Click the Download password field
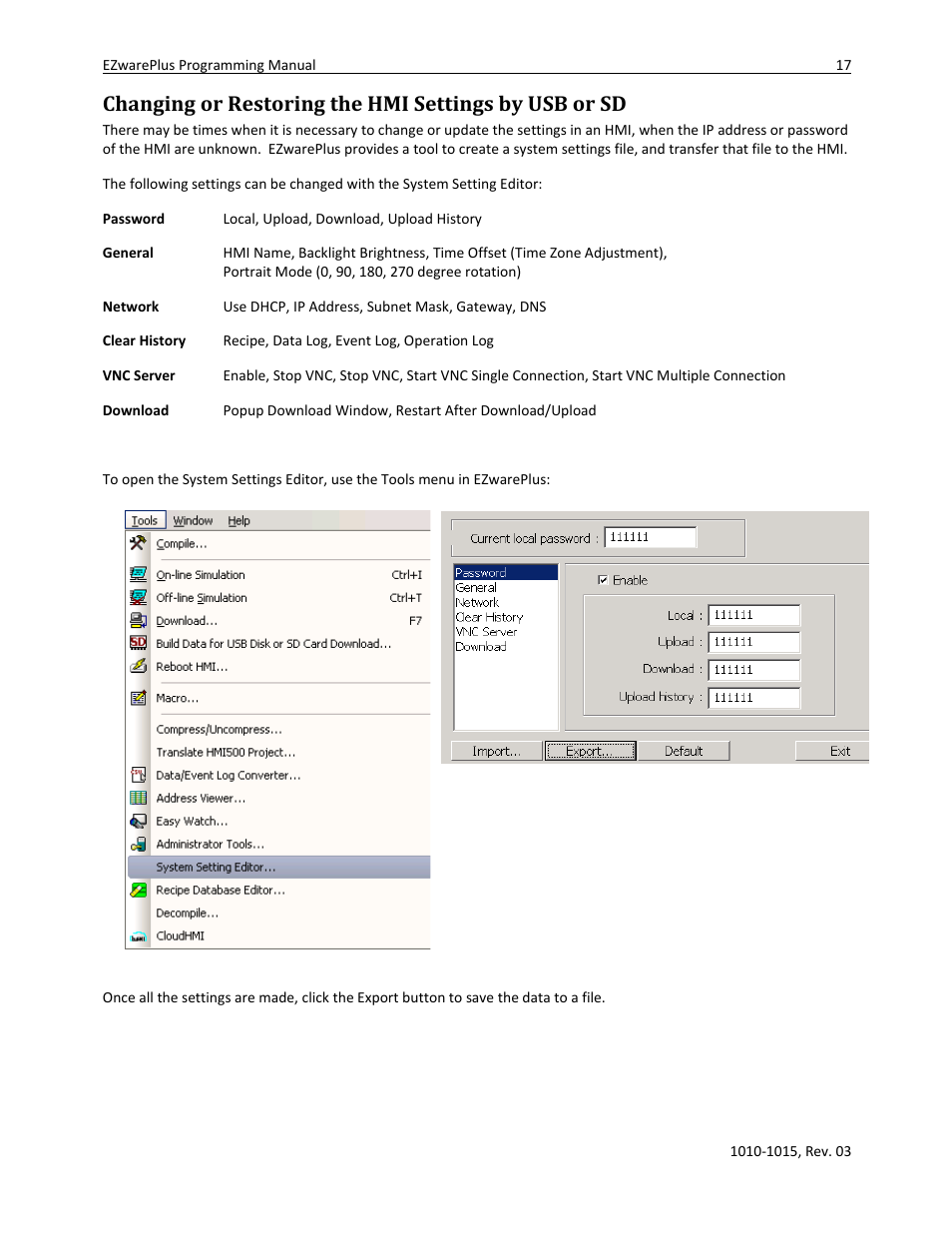This screenshot has height=1233, width=952. 754,670
